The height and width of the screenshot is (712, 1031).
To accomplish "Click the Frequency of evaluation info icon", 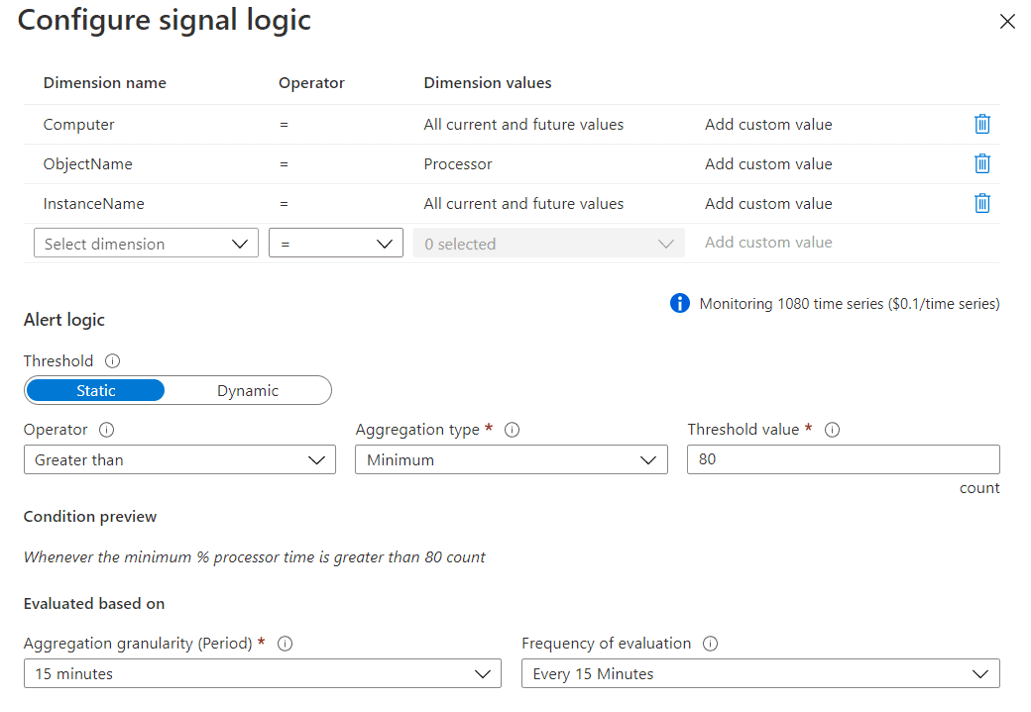I will click(x=711, y=644).
